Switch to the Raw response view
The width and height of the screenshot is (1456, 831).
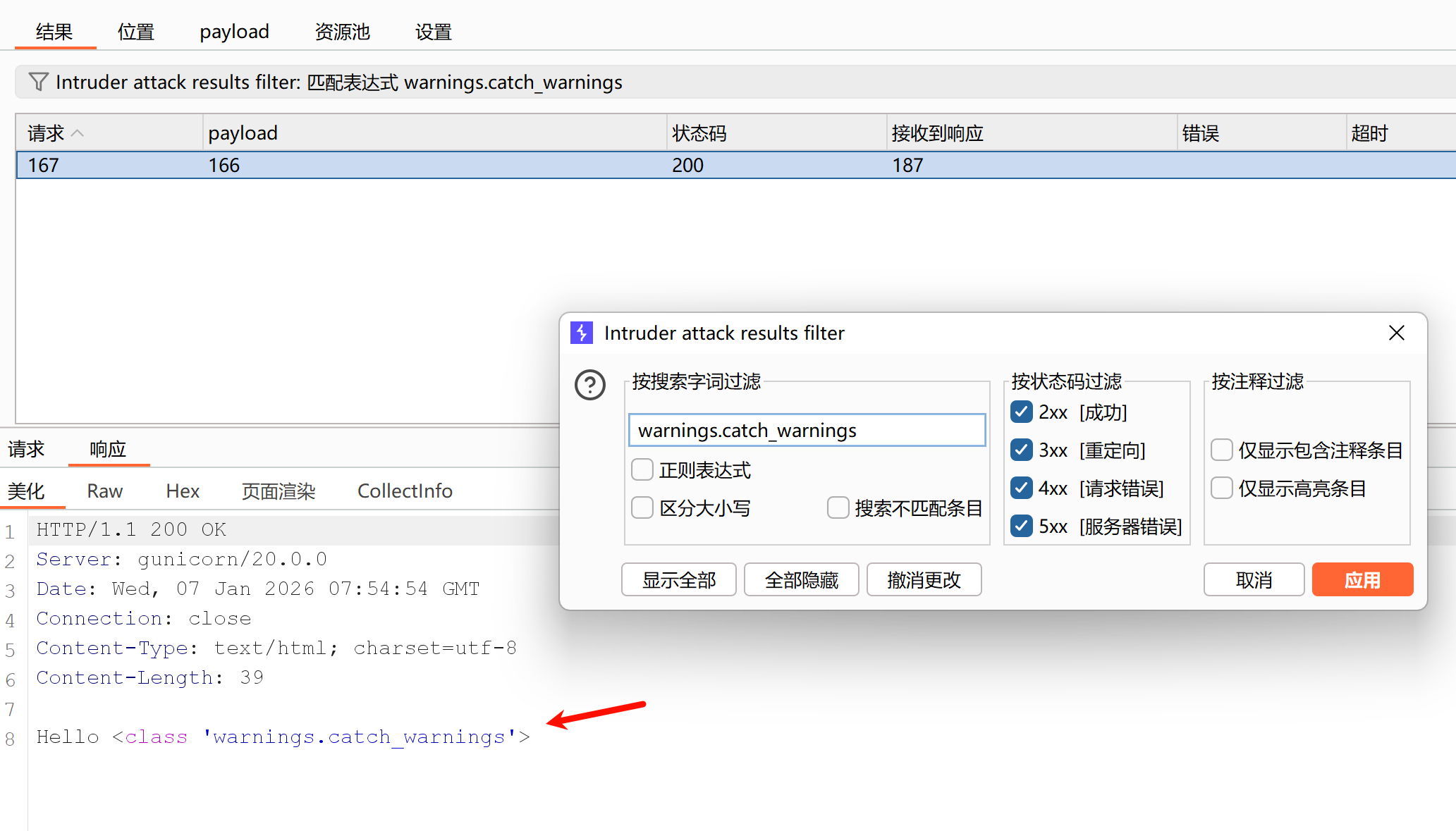pyautogui.click(x=104, y=491)
